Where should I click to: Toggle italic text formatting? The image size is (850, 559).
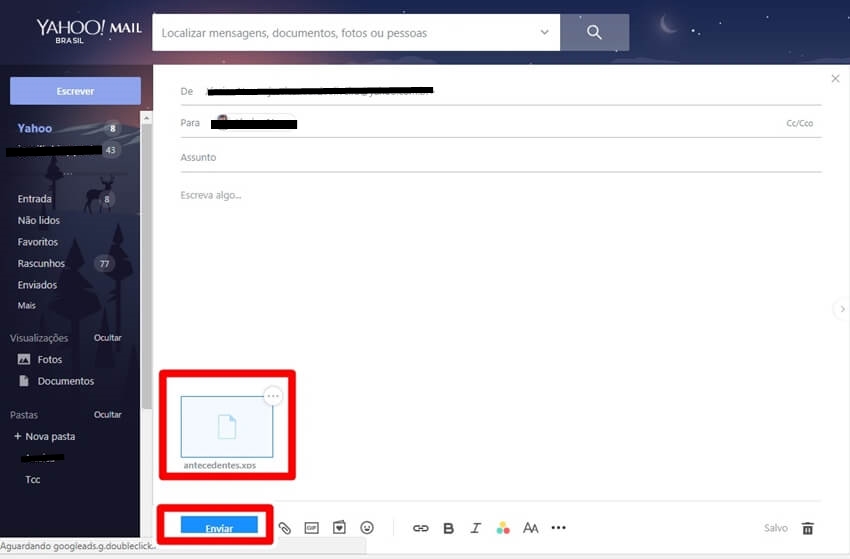point(476,528)
